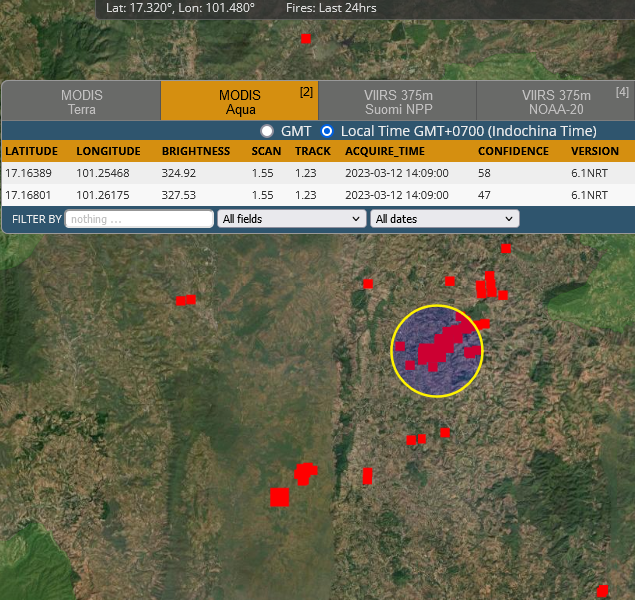
Task: Sort by the SCAN column header
Action: click(x=266, y=151)
